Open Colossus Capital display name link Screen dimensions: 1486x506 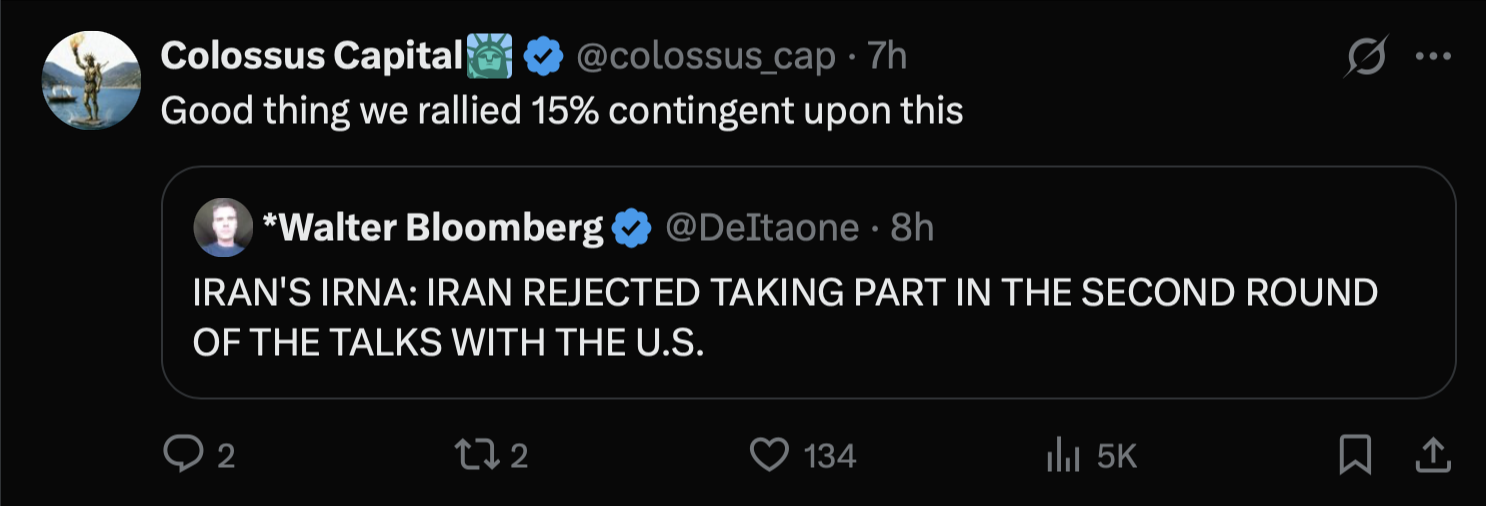[x=310, y=57]
